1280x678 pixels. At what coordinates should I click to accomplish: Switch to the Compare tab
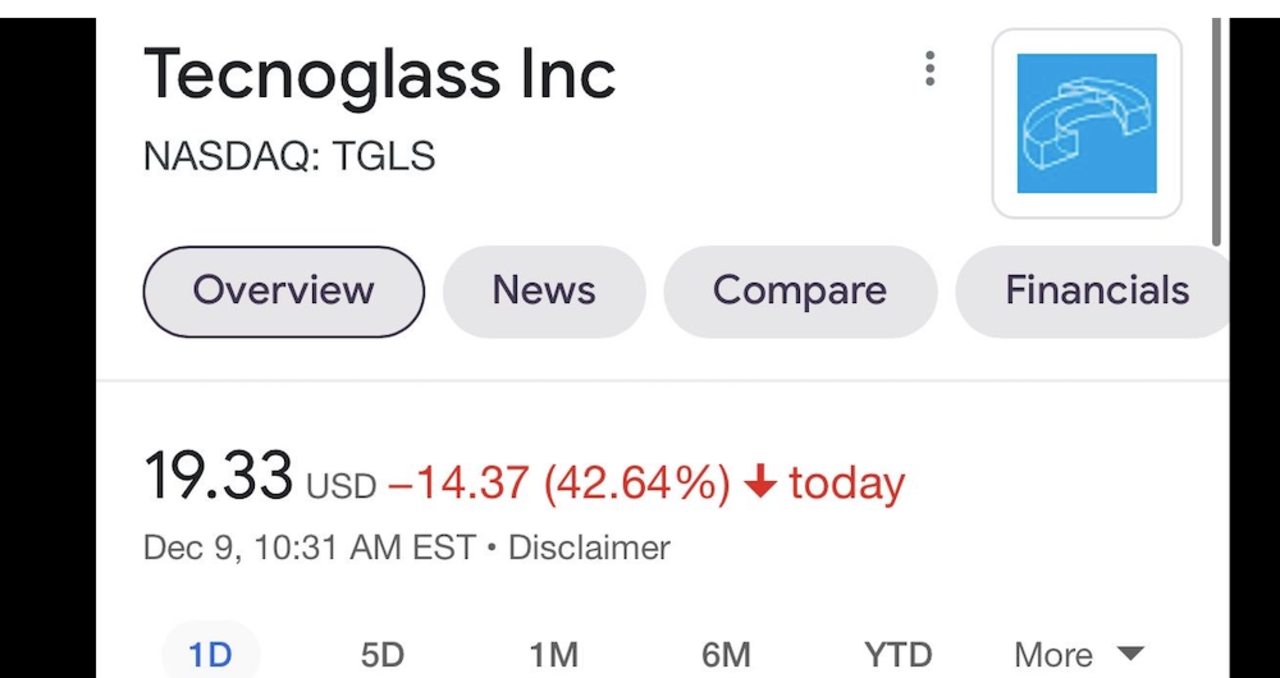pyautogui.click(x=799, y=291)
